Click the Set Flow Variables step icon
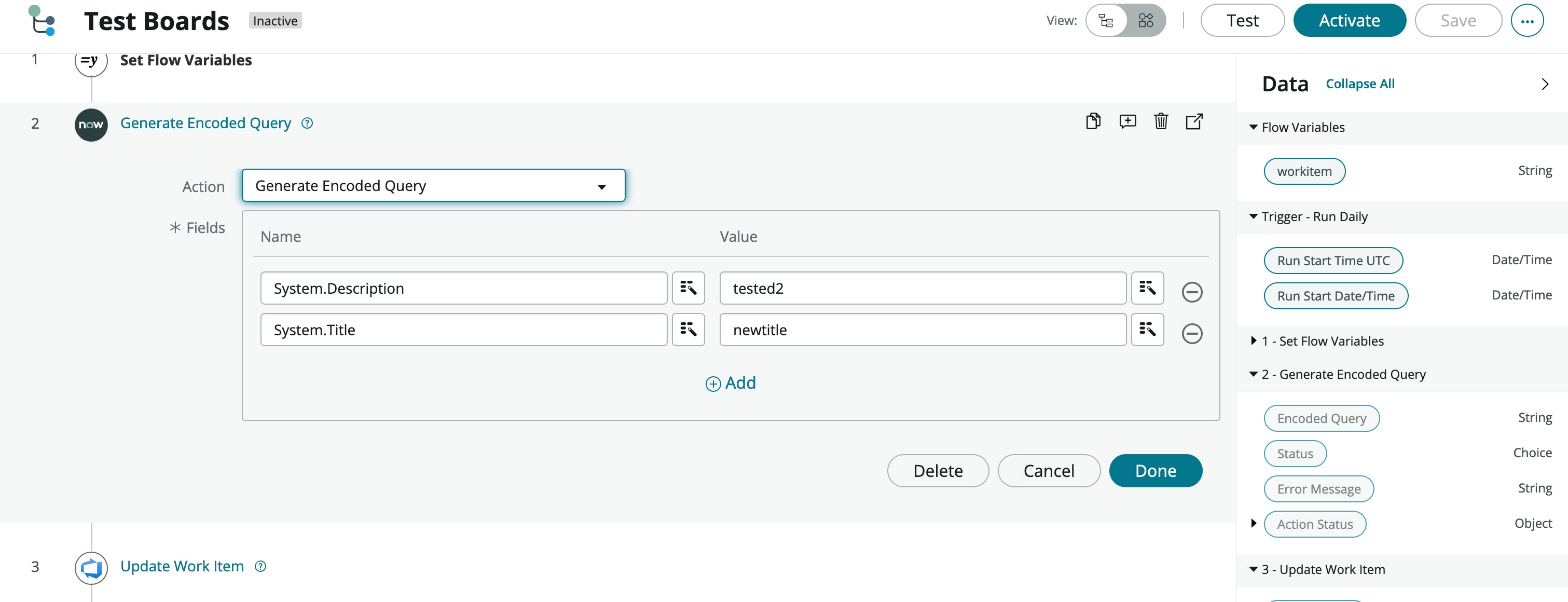Image resolution: width=1568 pixels, height=602 pixels. coord(90,60)
